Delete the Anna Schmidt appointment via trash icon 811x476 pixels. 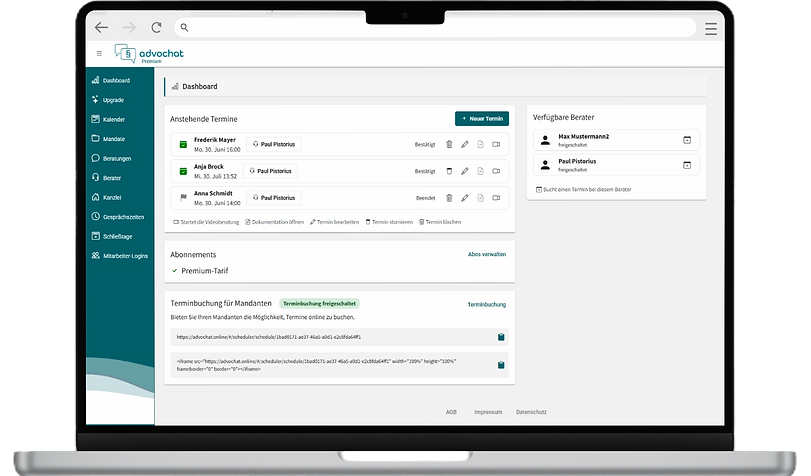point(449,198)
